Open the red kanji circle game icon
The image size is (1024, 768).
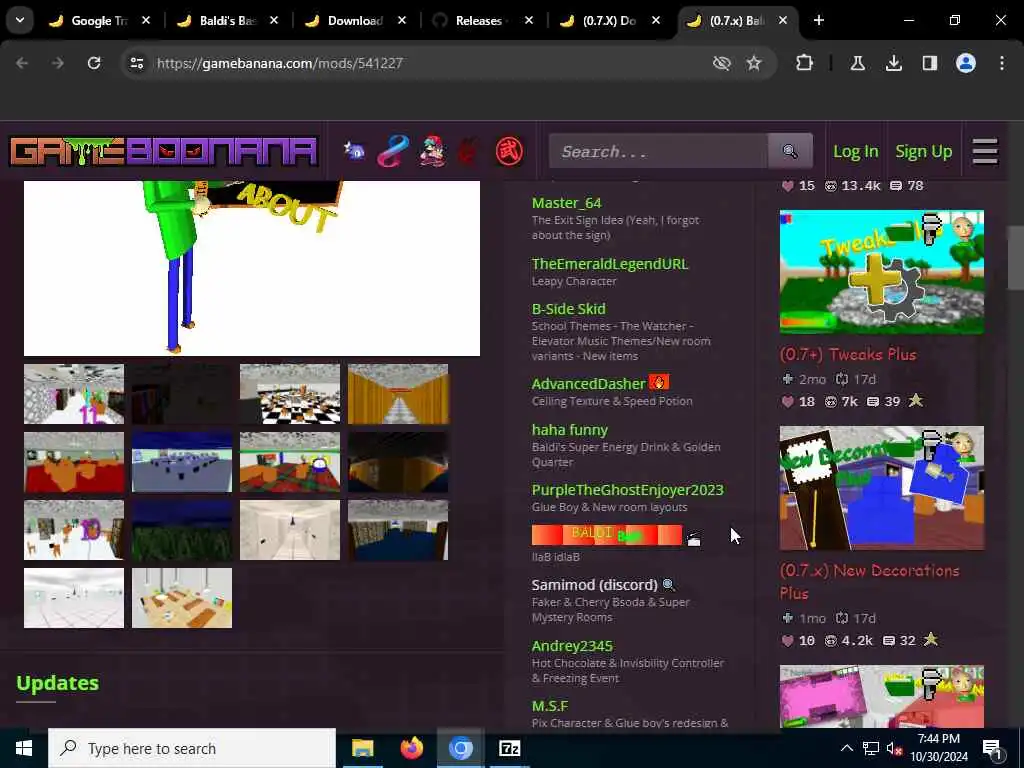click(509, 152)
